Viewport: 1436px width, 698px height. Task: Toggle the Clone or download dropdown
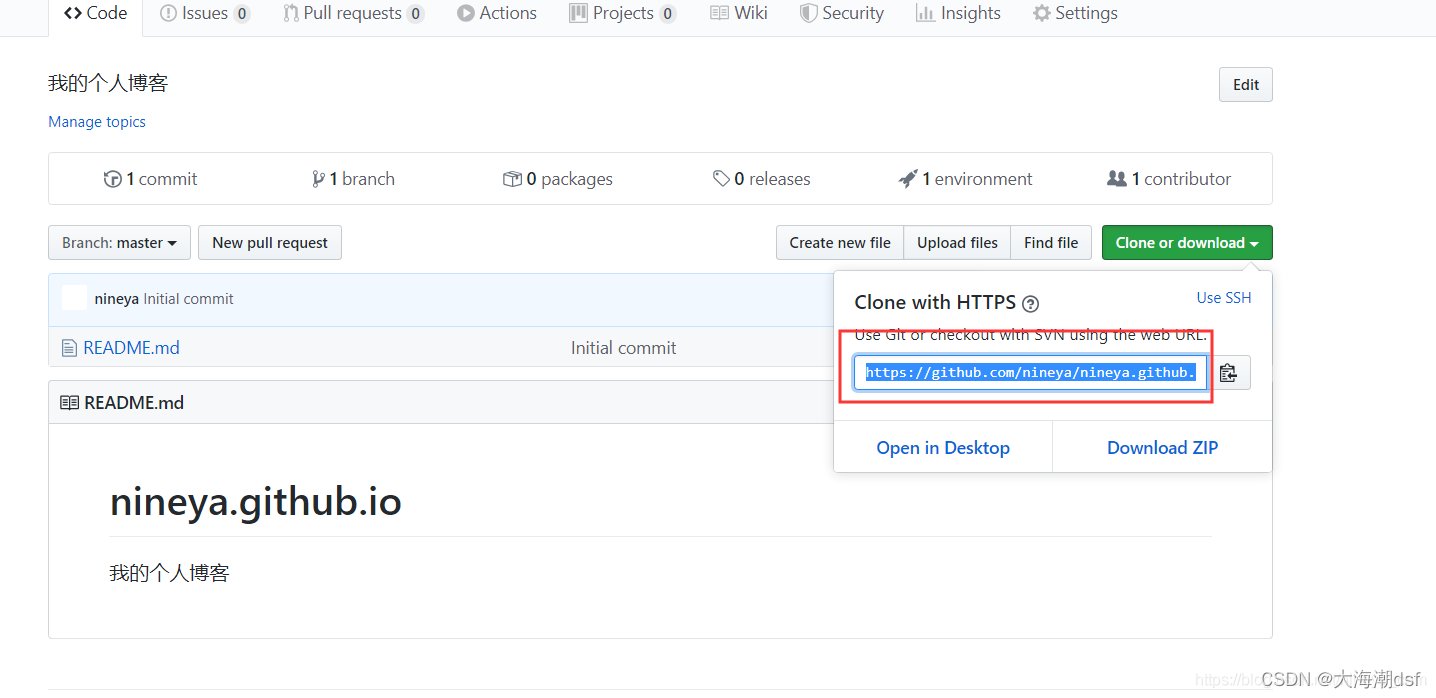pos(1187,243)
